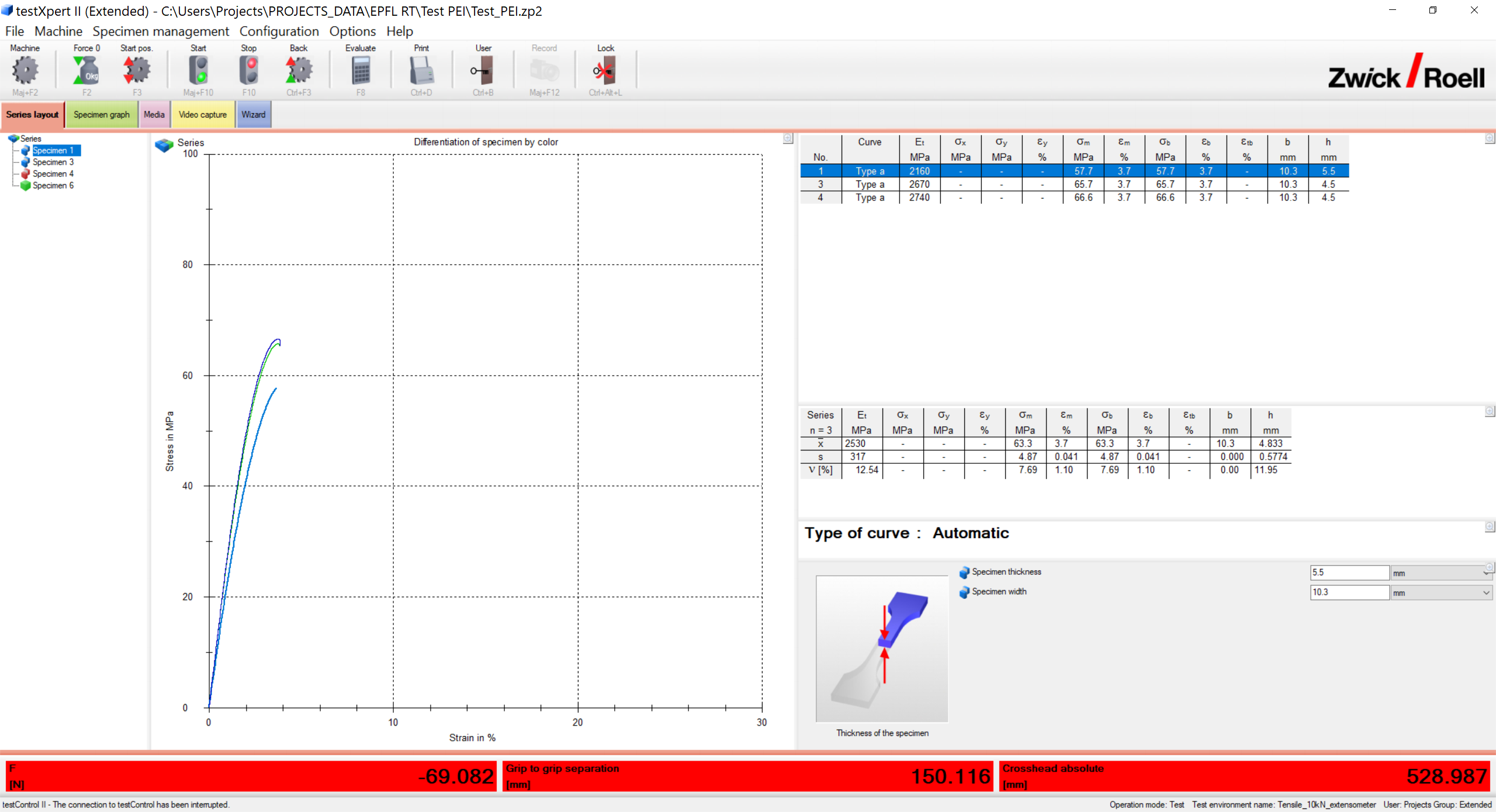
Task: Click the Wizard tab button
Action: 253,114
